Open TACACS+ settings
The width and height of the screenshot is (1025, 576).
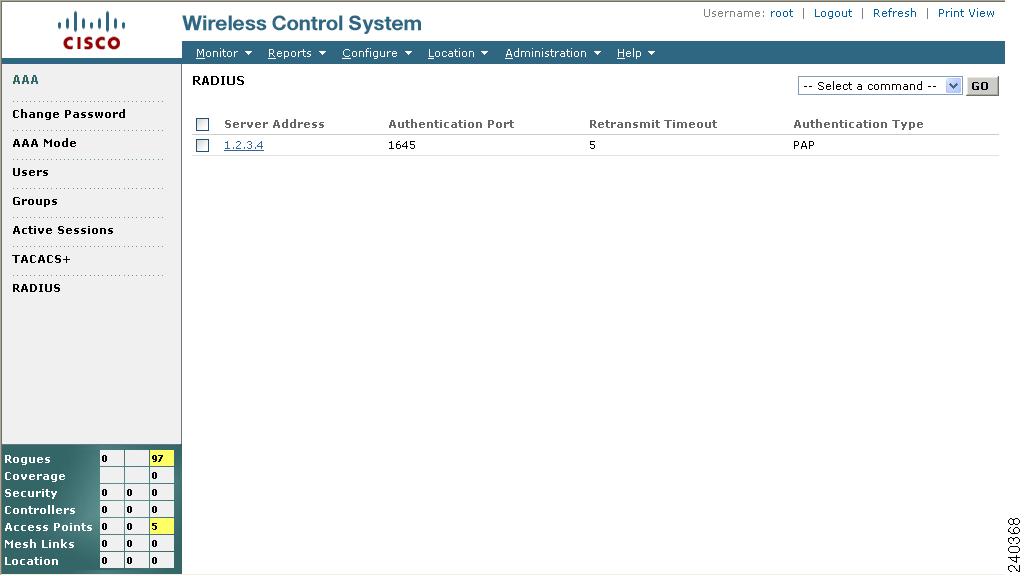point(41,259)
